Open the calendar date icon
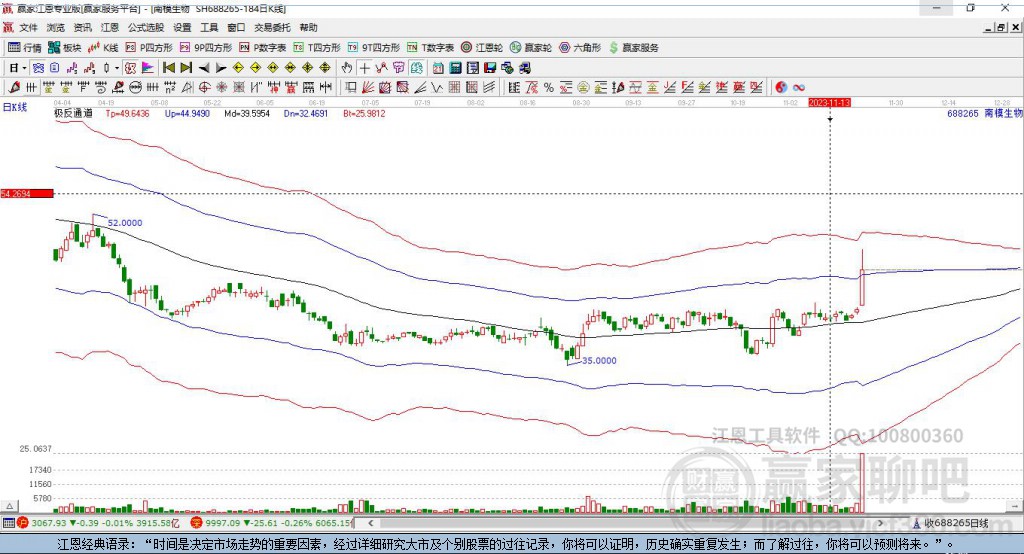The image size is (1024, 554). pyautogui.click(x=438, y=68)
